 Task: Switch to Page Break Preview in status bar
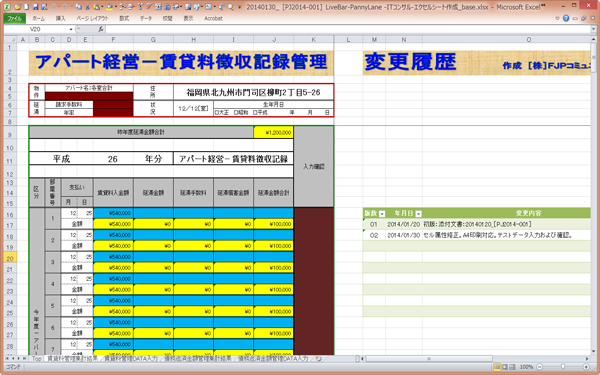(x=512, y=367)
